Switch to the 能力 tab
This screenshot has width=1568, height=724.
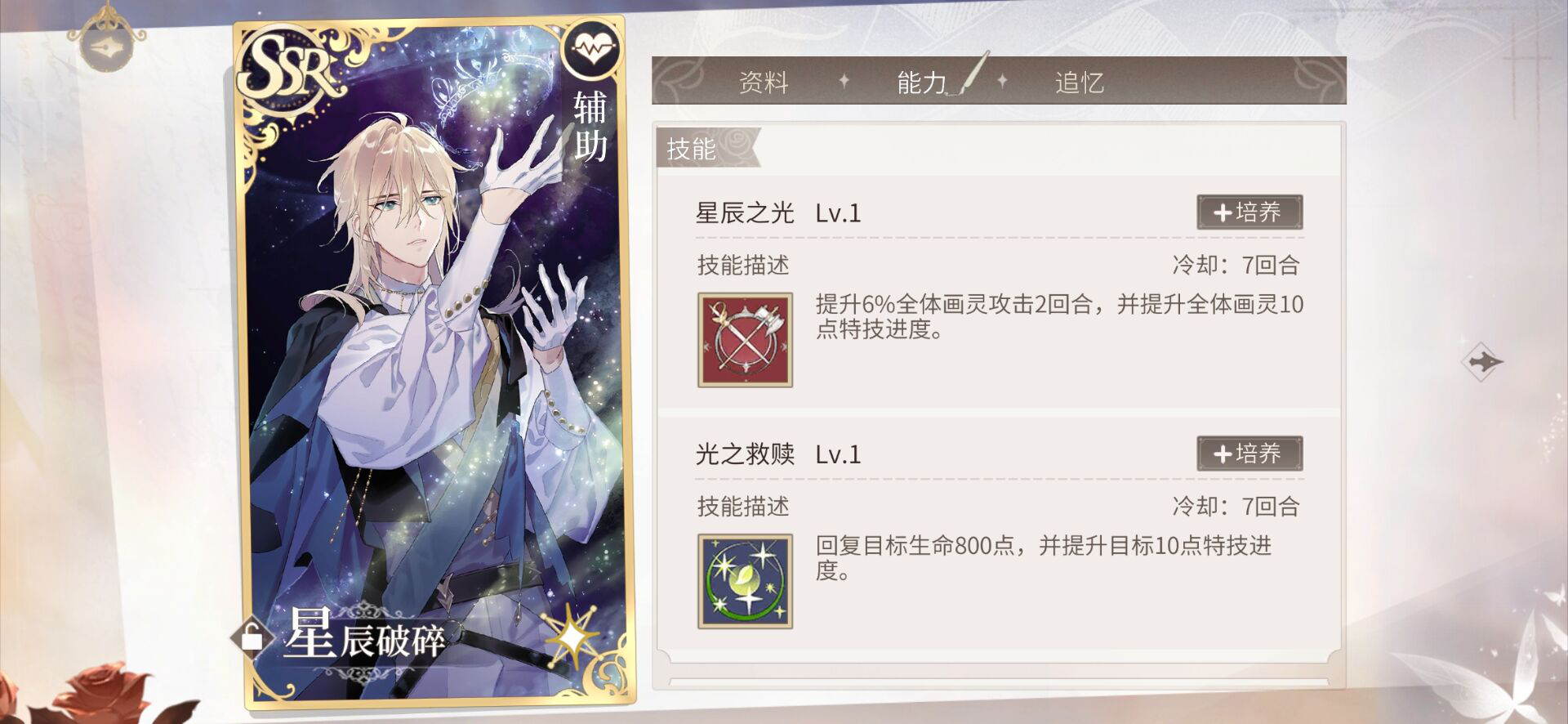pyautogui.click(x=922, y=82)
